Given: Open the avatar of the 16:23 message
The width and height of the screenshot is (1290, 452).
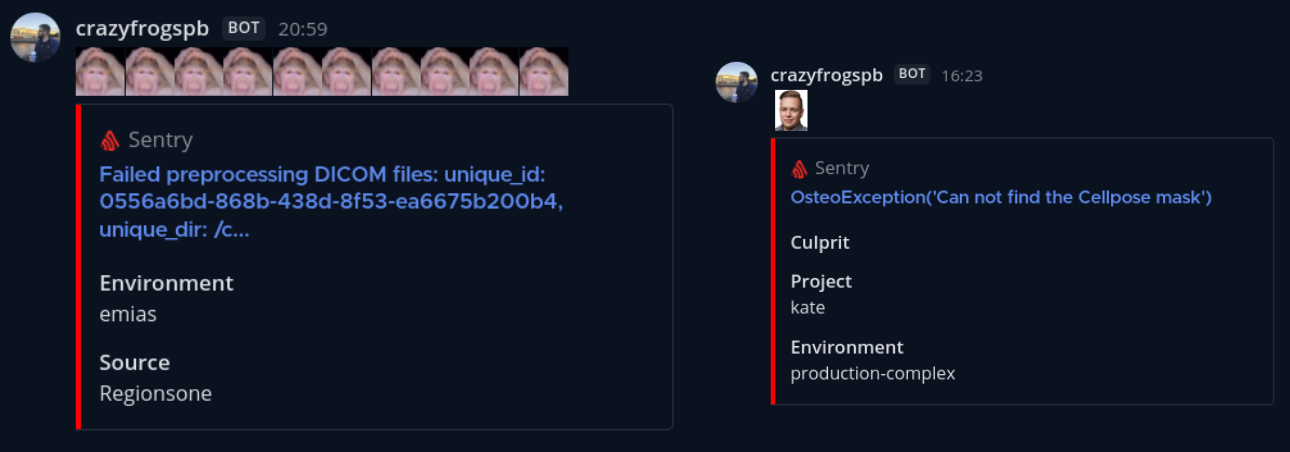Looking at the screenshot, I should pyautogui.click(x=736, y=82).
